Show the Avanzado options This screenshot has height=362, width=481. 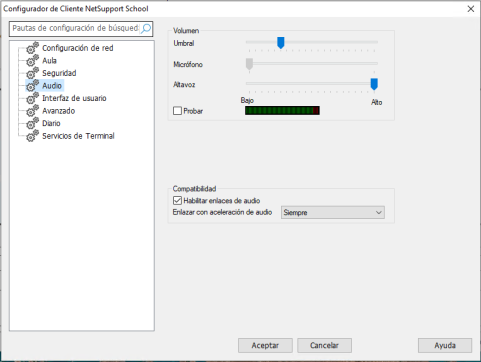coord(58,111)
